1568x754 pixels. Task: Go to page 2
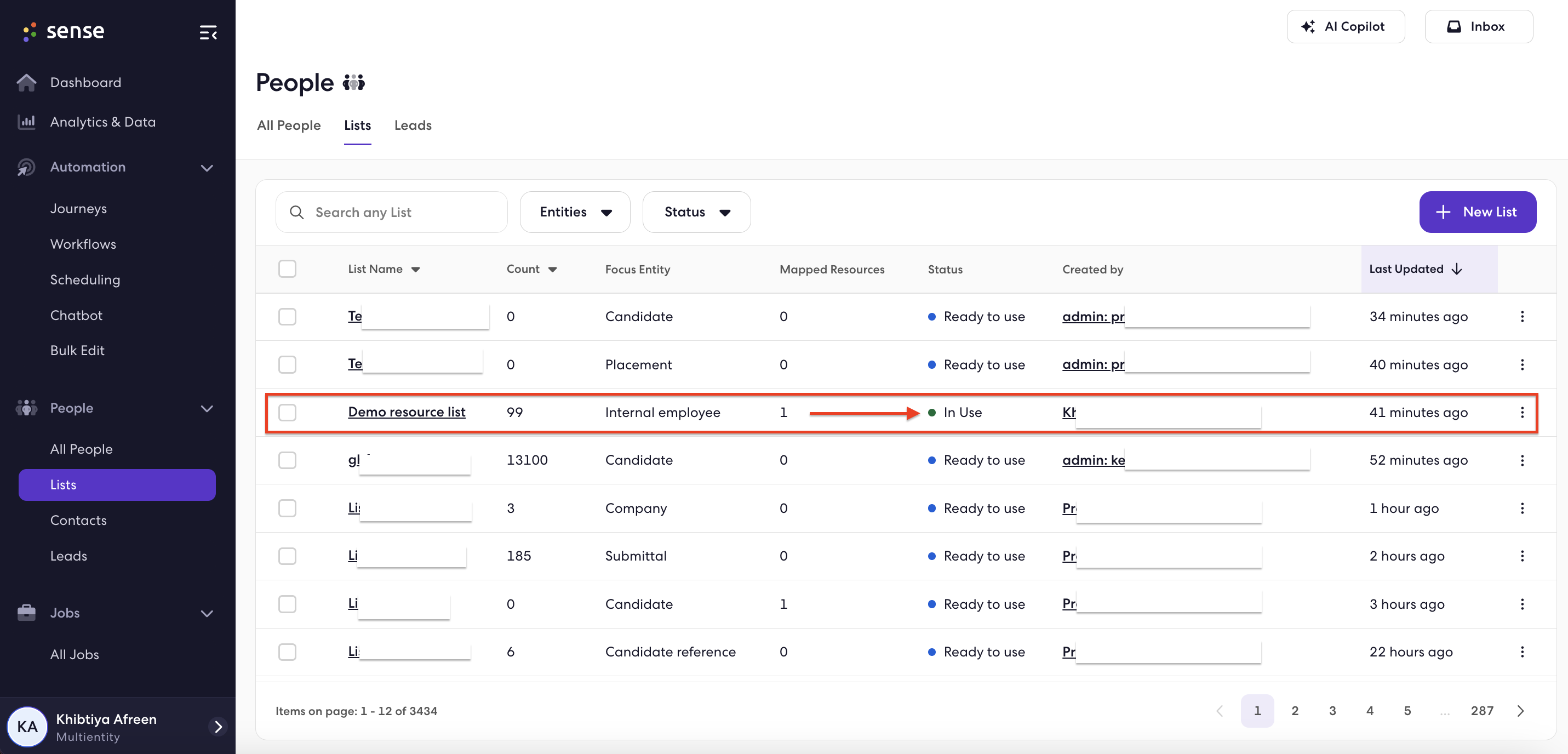click(x=1295, y=711)
